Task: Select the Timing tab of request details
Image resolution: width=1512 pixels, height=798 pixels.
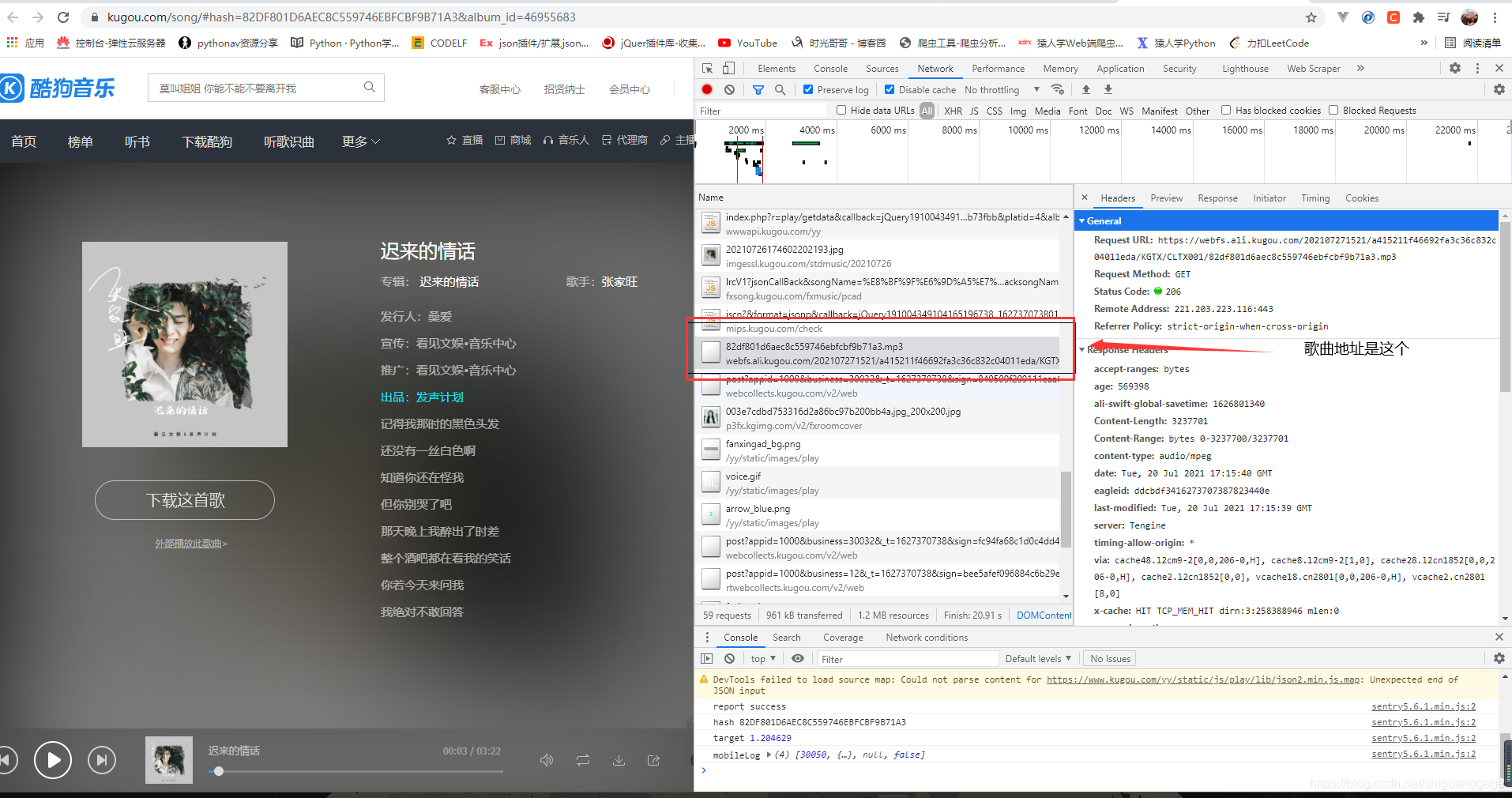Action: coord(1315,198)
